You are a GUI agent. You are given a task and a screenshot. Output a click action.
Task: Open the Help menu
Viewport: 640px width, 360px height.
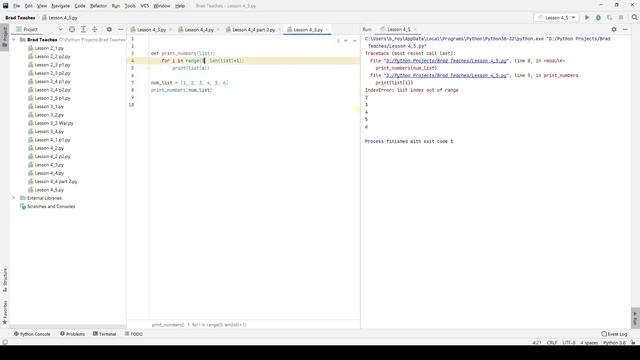pos(180,6)
